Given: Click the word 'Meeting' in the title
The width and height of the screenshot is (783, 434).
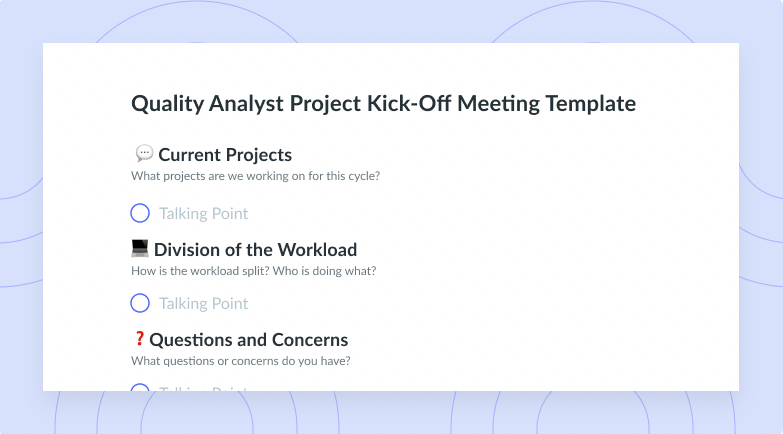Looking at the screenshot, I should click(x=498, y=104).
